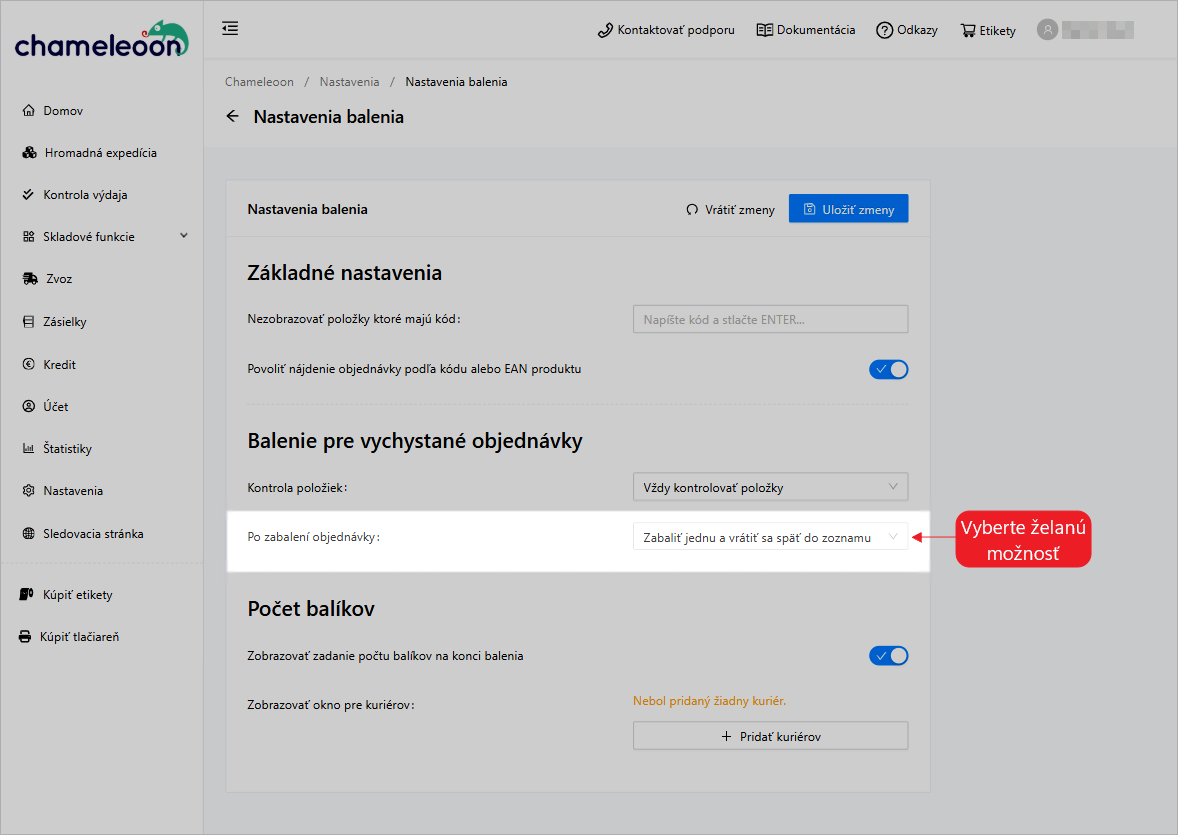Screen dimensions: 1178x835
Task: Click the chameleoon logo
Action: click(x=101, y=40)
